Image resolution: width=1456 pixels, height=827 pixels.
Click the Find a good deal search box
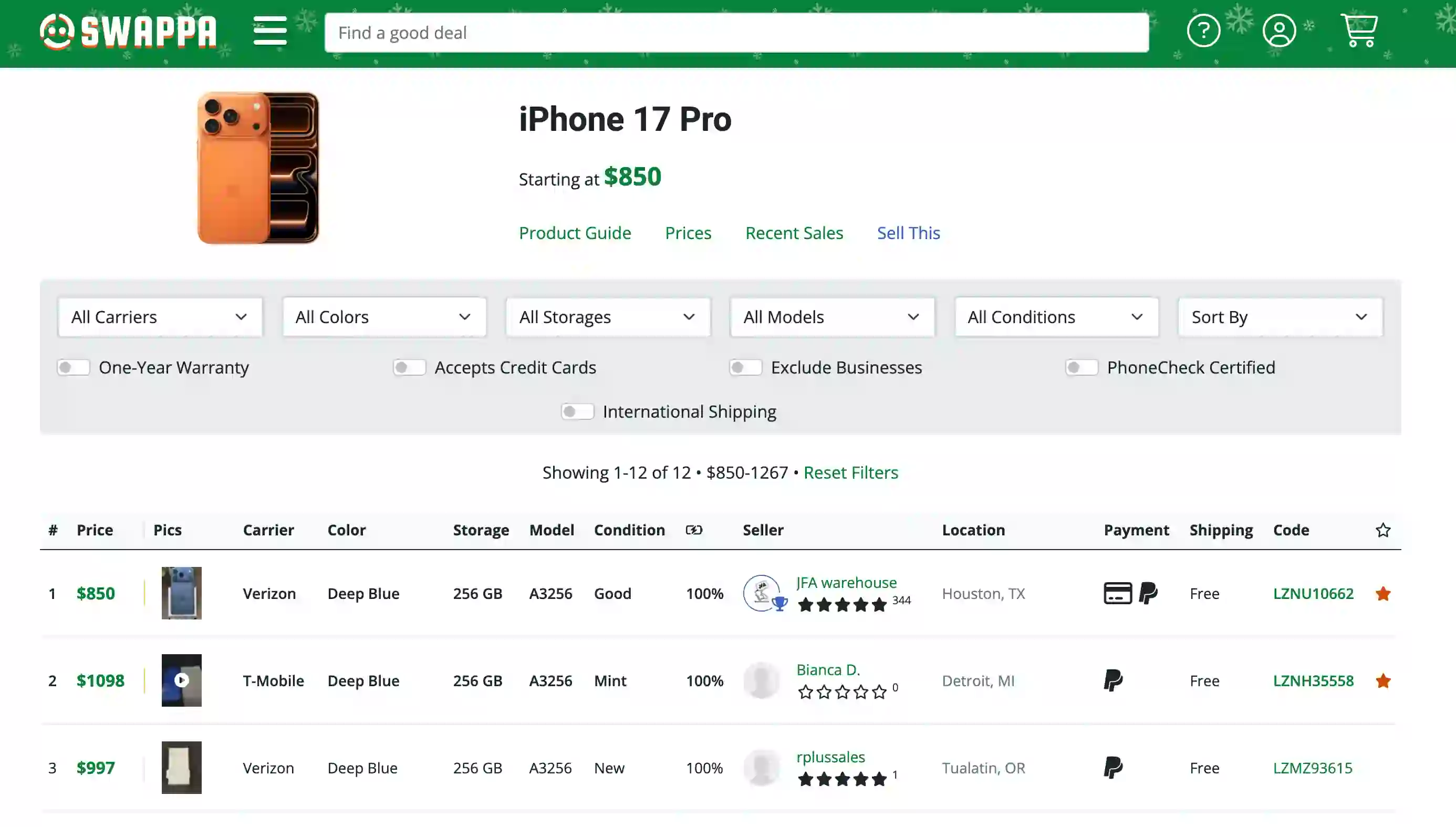click(736, 33)
